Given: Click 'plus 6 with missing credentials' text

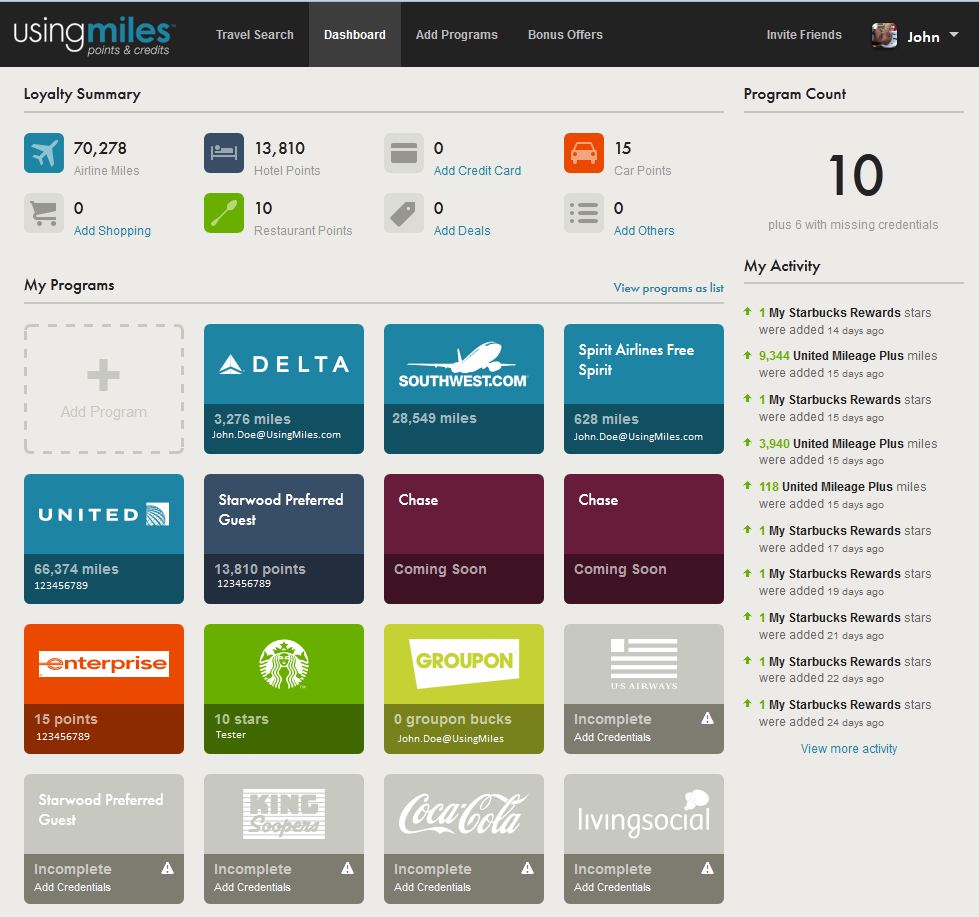Looking at the screenshot, I should 853,225.
